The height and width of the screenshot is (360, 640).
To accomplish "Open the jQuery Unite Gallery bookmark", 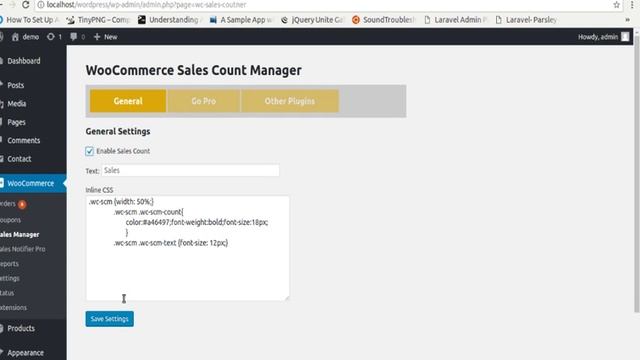I will pyautogui.click(x=312, y=20).
